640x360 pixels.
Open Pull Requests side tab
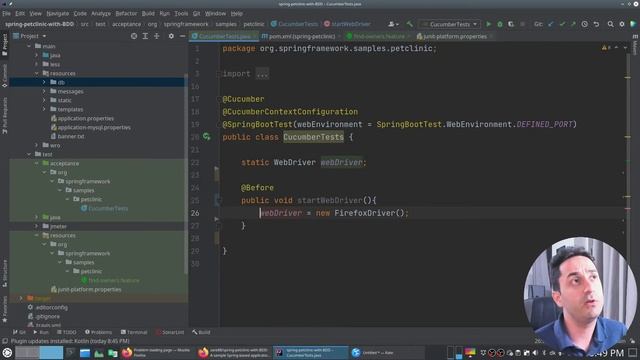point(4,116)
